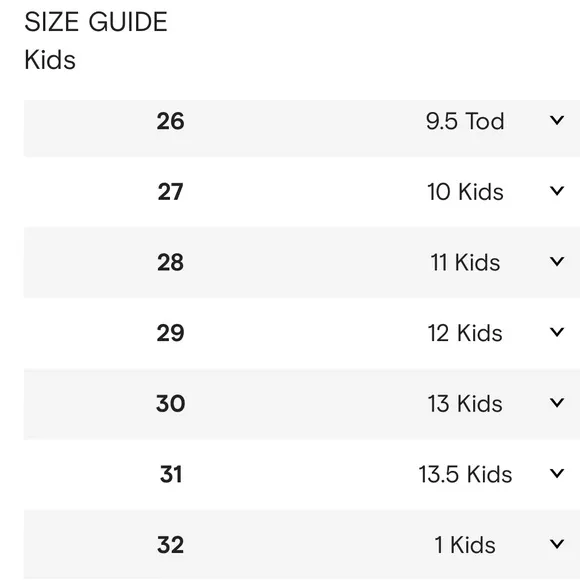Open the chevron beside 12 Kids

point(557,332)
